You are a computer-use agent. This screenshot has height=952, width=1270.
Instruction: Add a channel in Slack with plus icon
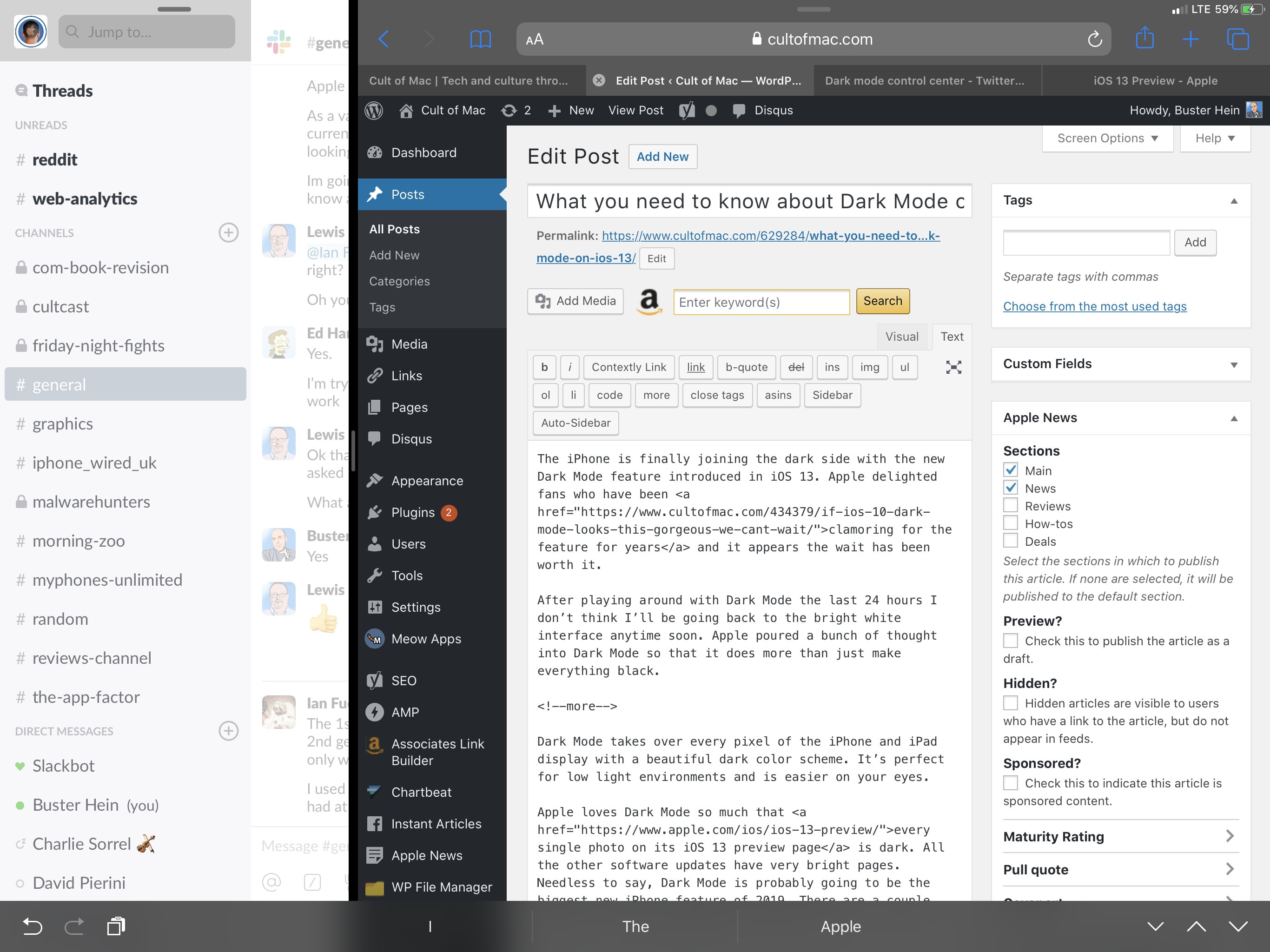click(229, 232)
